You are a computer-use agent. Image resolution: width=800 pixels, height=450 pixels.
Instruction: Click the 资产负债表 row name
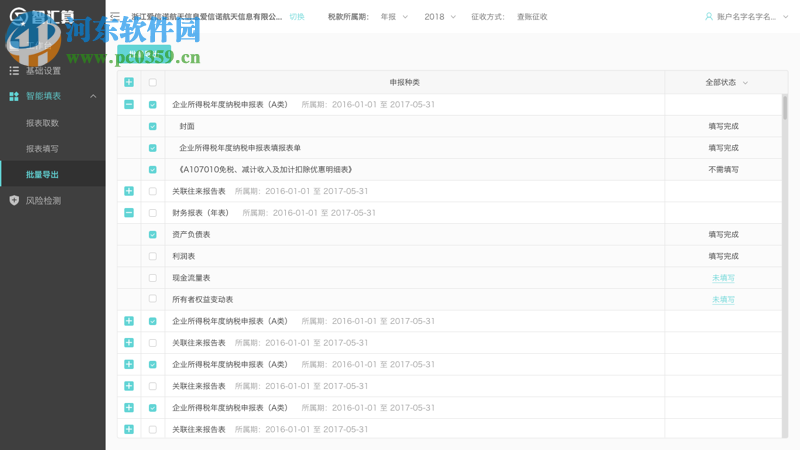[191, 235]
